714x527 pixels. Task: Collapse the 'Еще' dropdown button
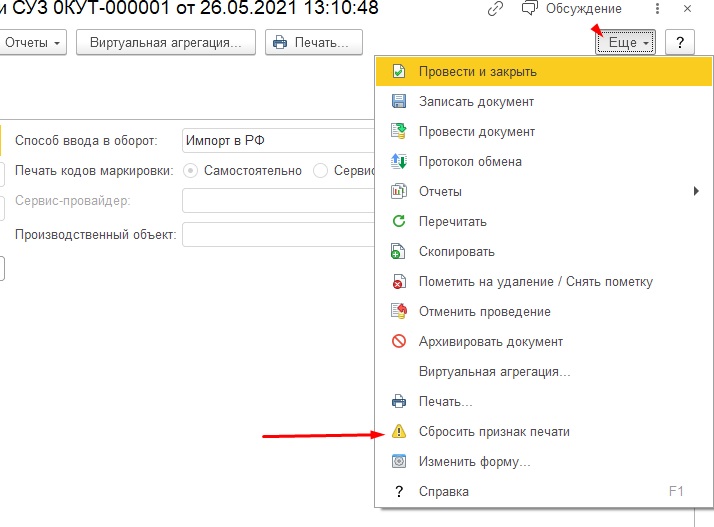click(626, 43)
